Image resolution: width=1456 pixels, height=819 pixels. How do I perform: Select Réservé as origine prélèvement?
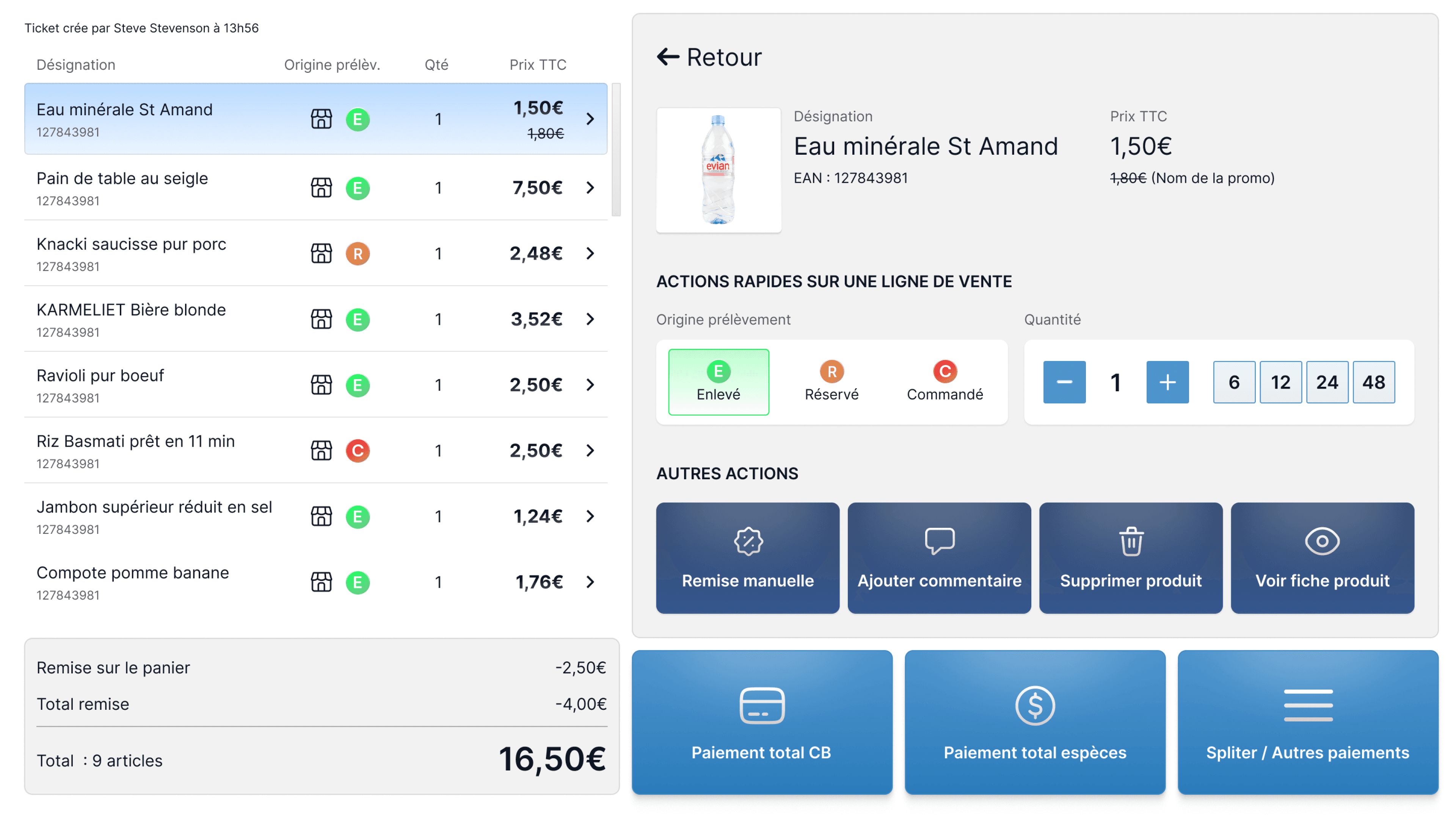(x=832, y=382)
